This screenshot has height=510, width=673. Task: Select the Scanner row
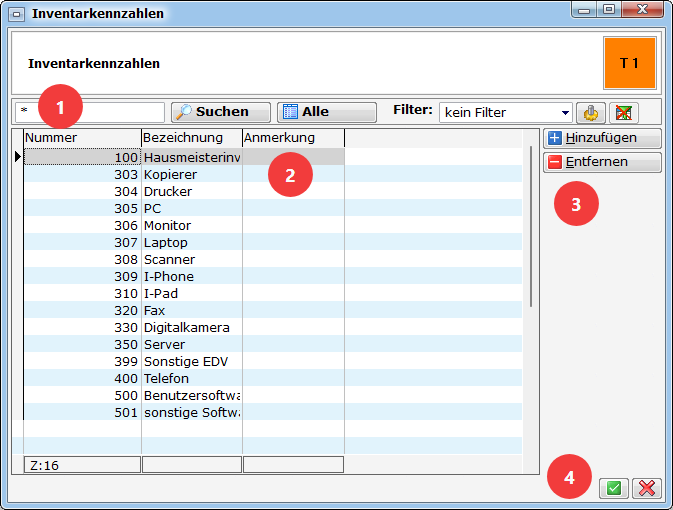pyautogui.click(x=273, y=259)
